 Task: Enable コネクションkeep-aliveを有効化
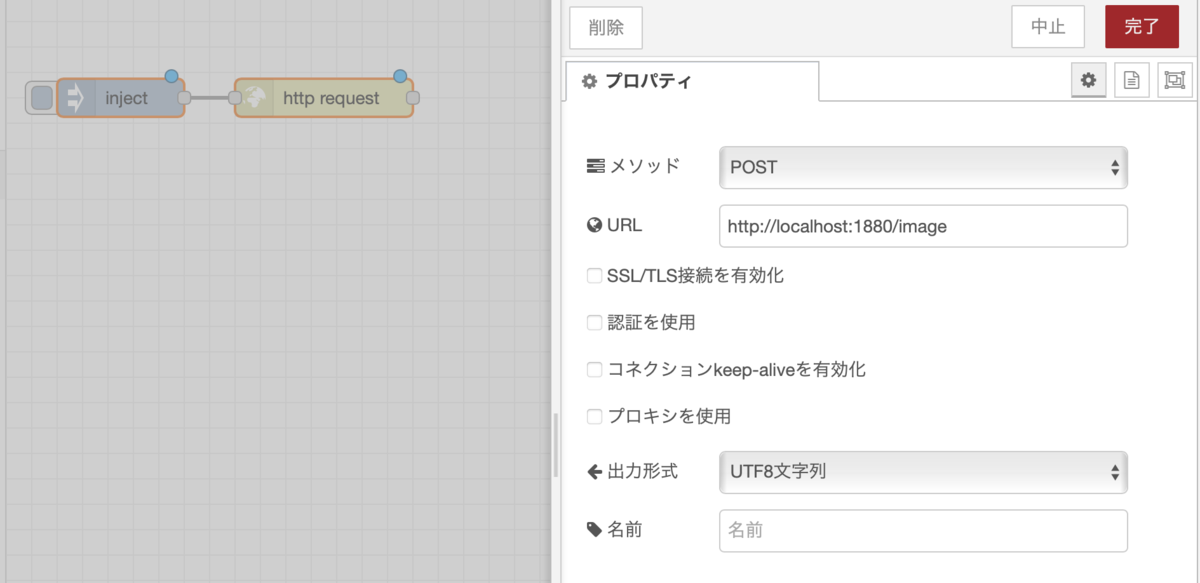click(594, 369)
